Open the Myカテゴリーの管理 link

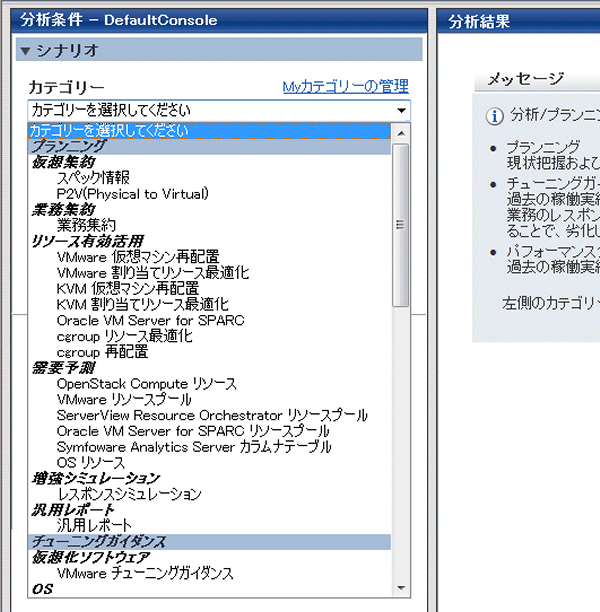[345, 88]
